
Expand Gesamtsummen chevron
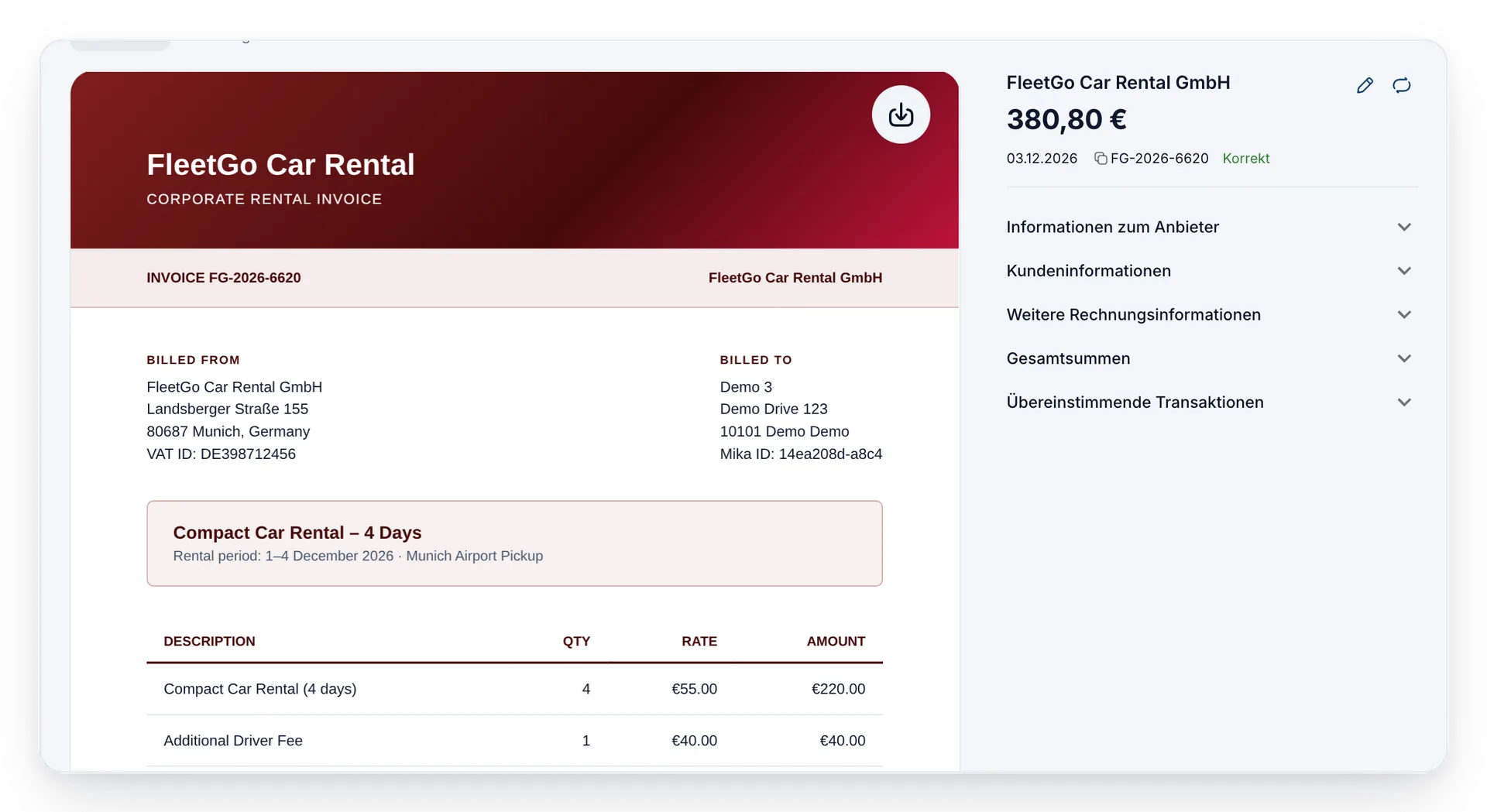click(1404, 358)
